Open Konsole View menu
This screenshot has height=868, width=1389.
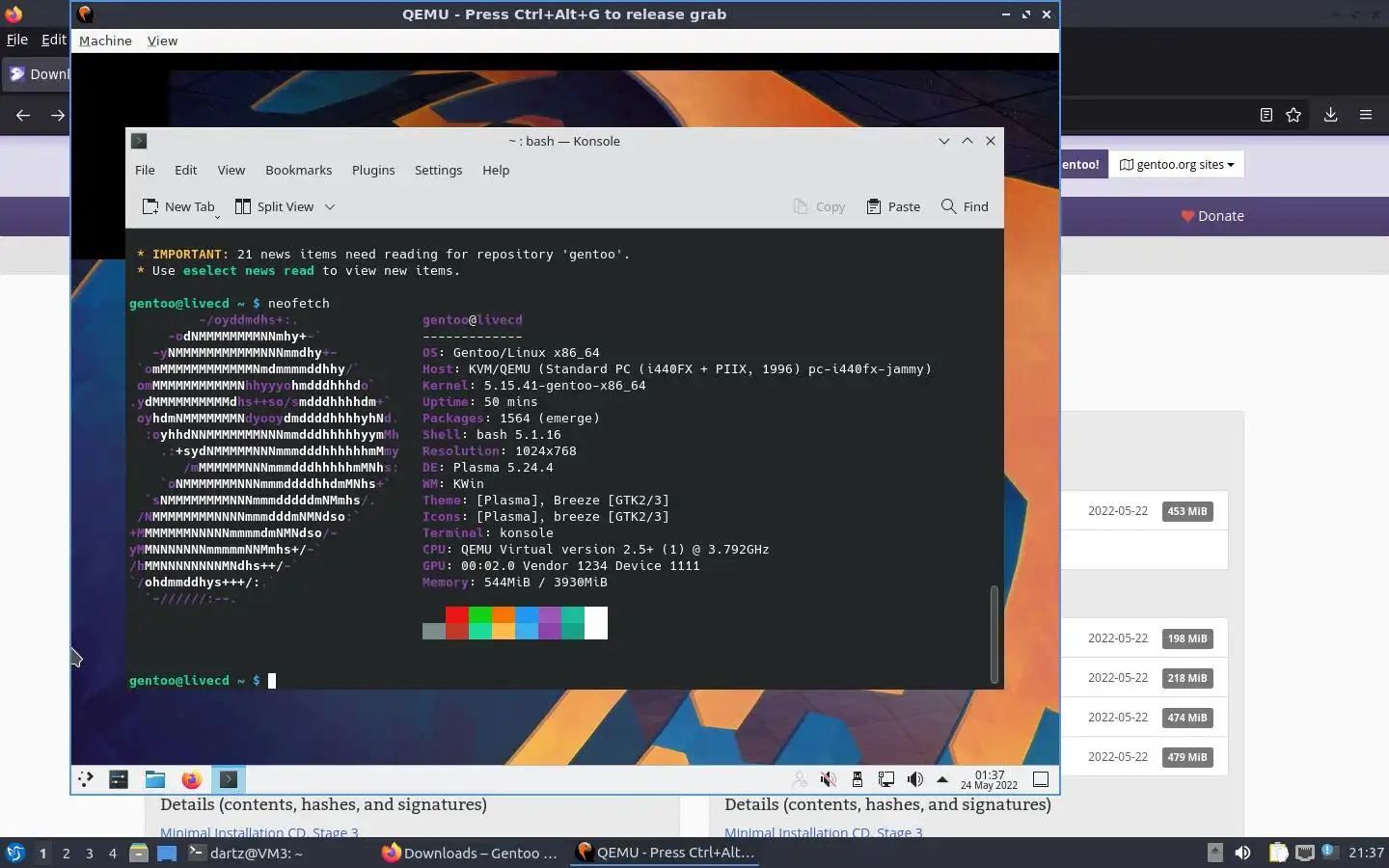(231, 170)
